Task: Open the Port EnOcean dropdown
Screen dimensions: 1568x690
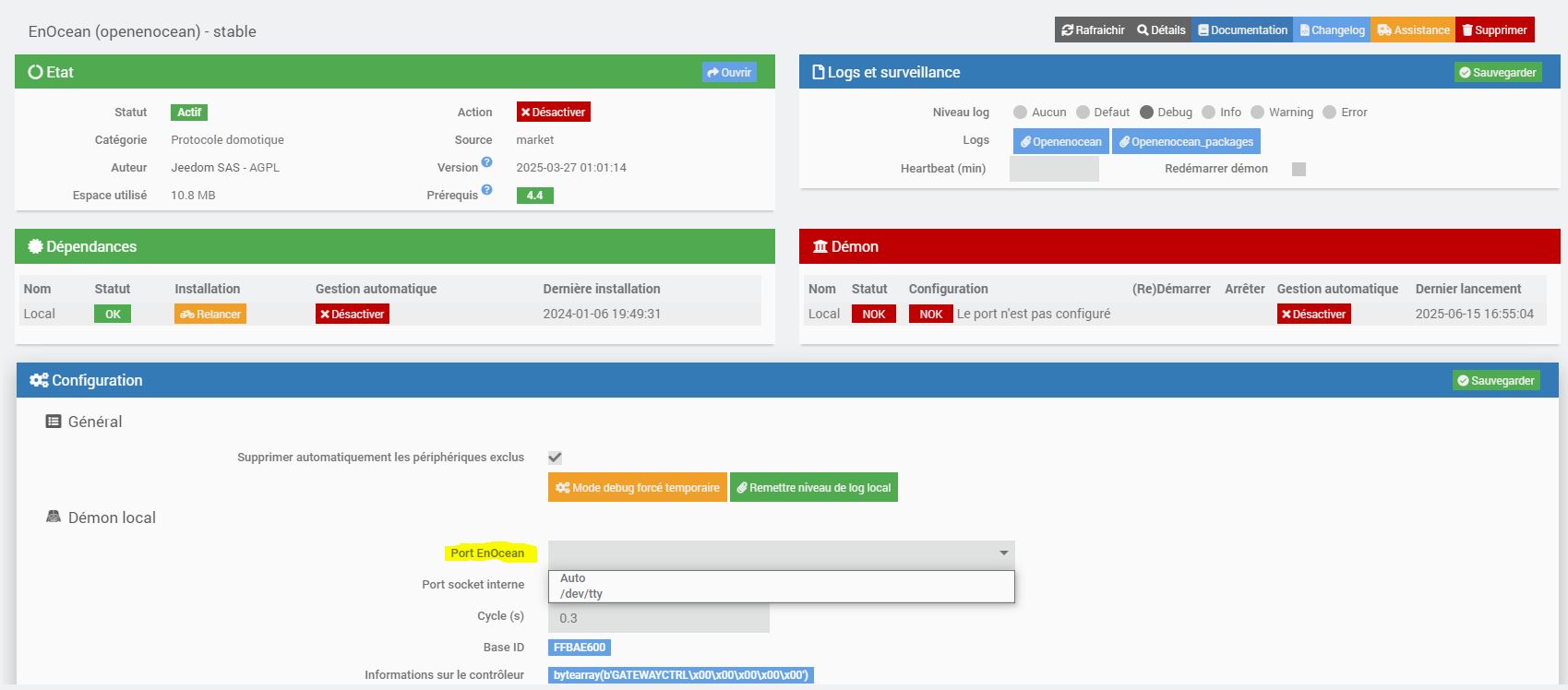Action: coord(781,553)
